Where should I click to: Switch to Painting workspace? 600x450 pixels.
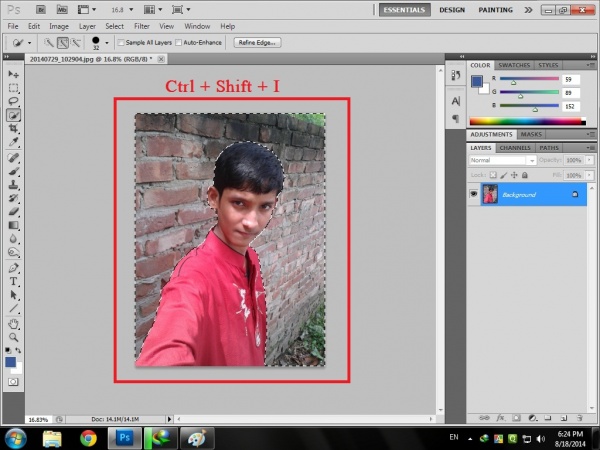click(496, 10)
